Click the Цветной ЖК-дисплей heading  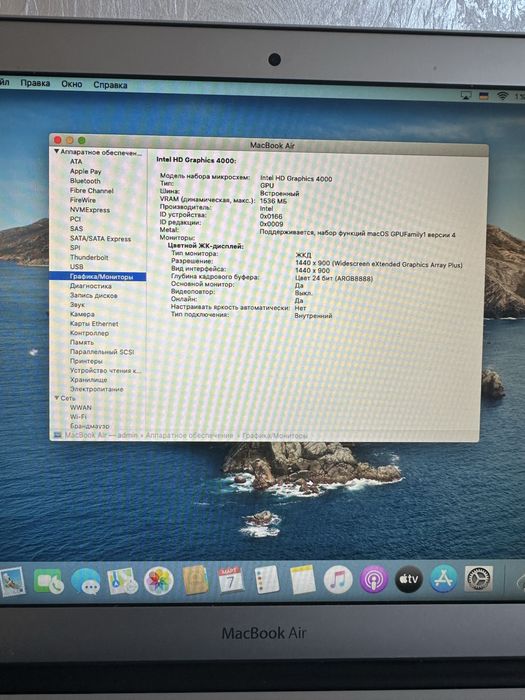click(x=205, y=246)
